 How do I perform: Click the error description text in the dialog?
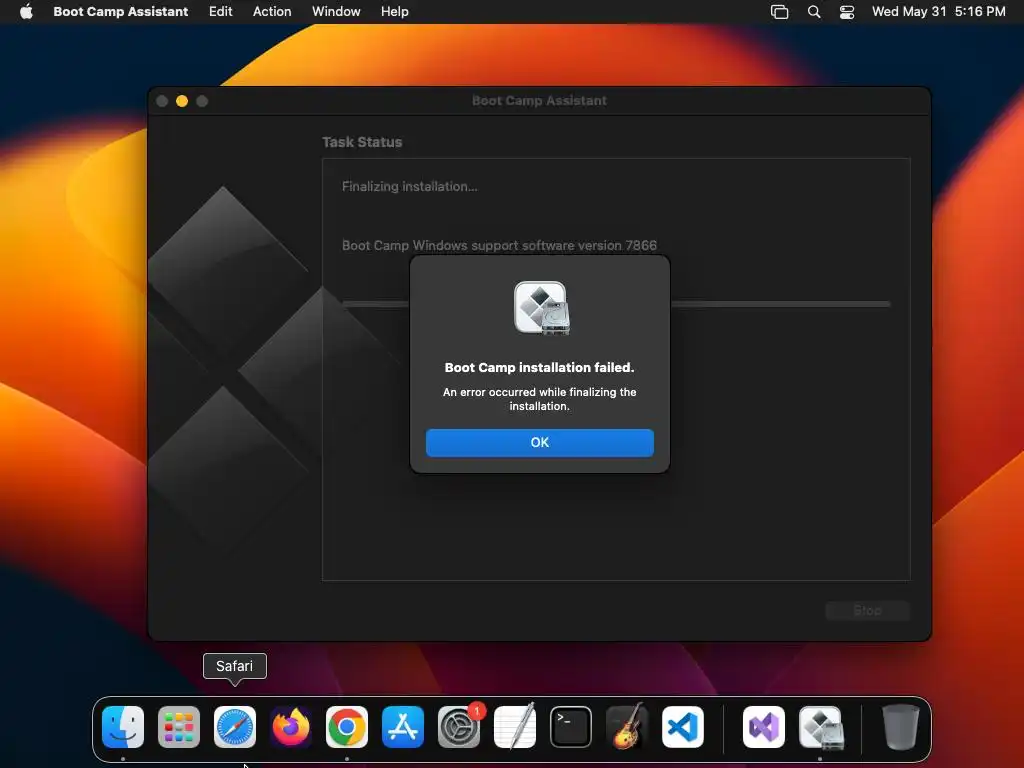(539, 399)
